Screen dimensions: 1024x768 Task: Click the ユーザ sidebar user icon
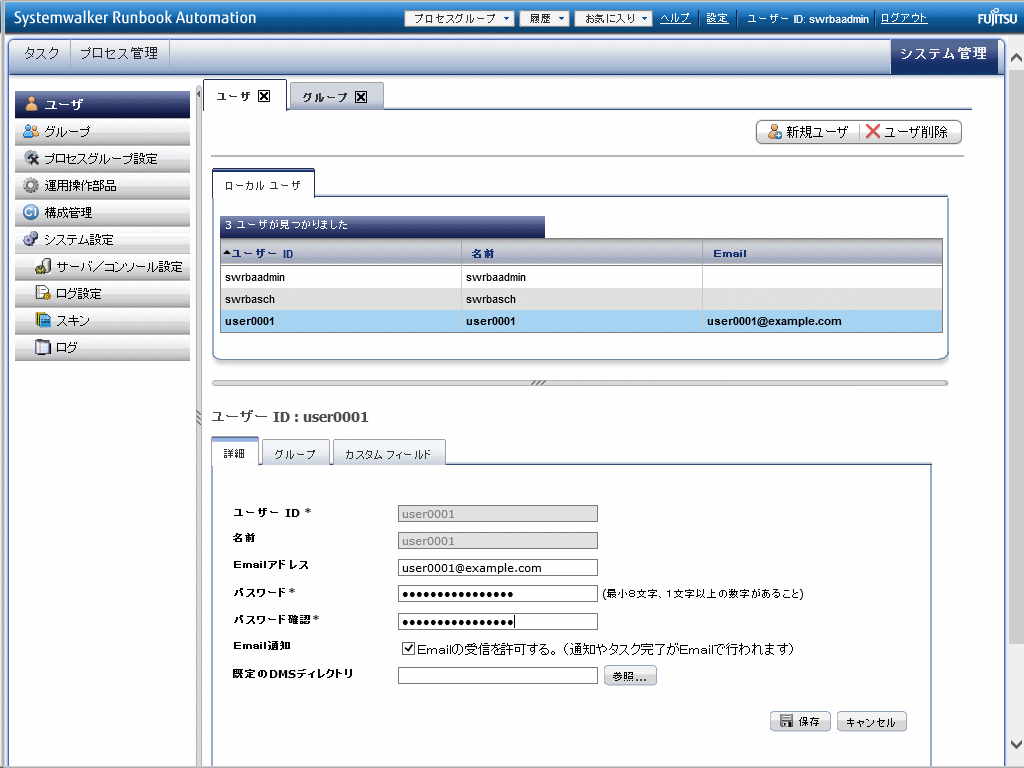pyautogui.click(x=31, y=104)
